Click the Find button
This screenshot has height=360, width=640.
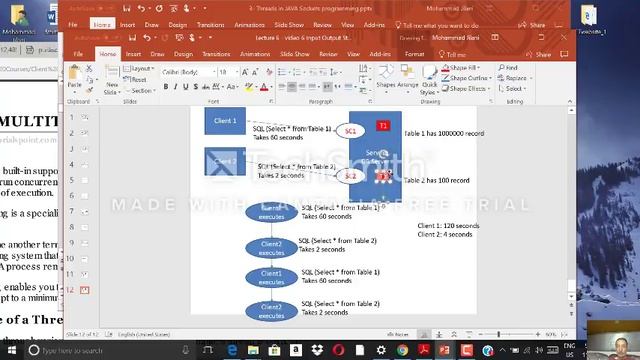pos(508,67)
